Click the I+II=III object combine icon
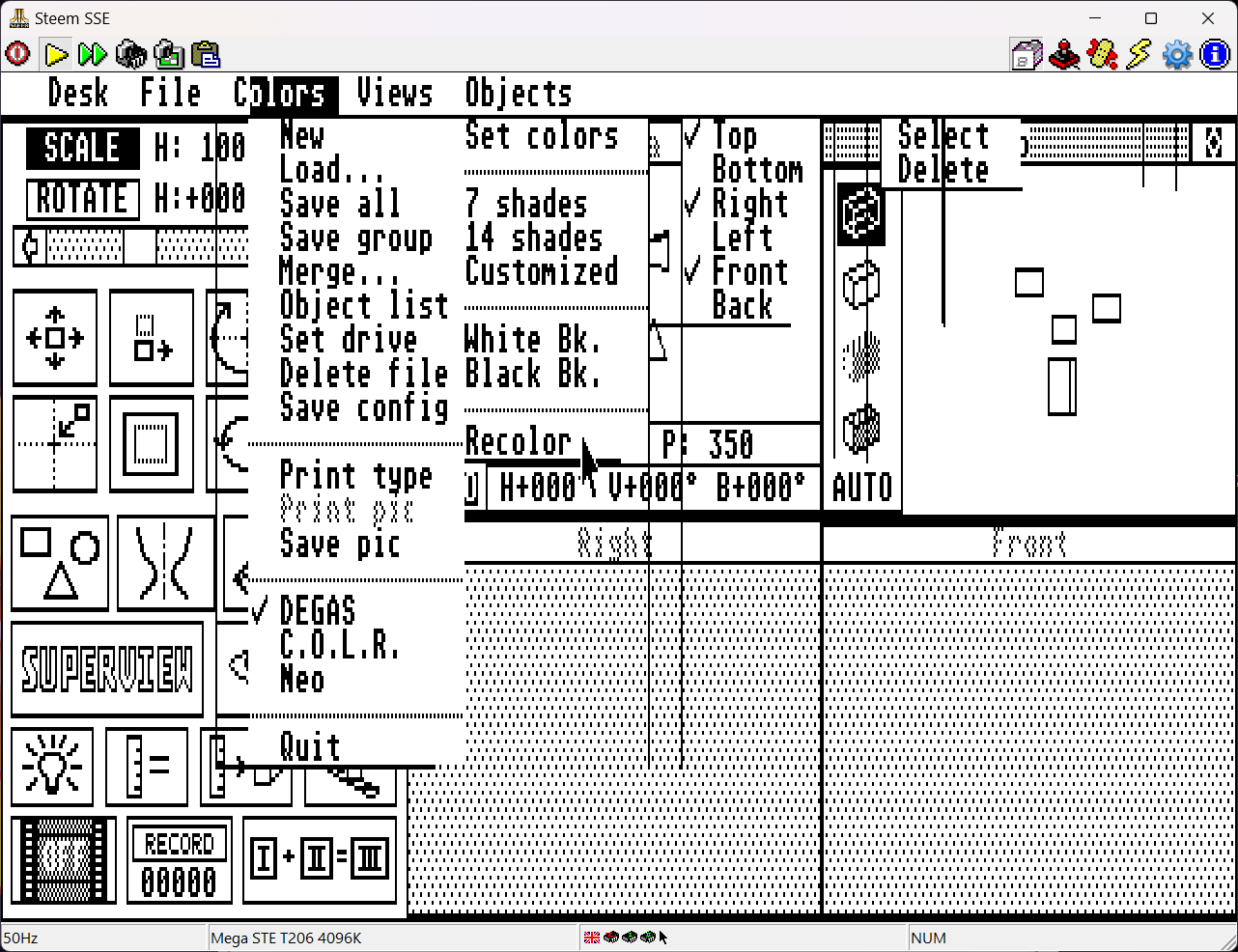This screenshot has height=952, width=1238. (x=319, y=859)
